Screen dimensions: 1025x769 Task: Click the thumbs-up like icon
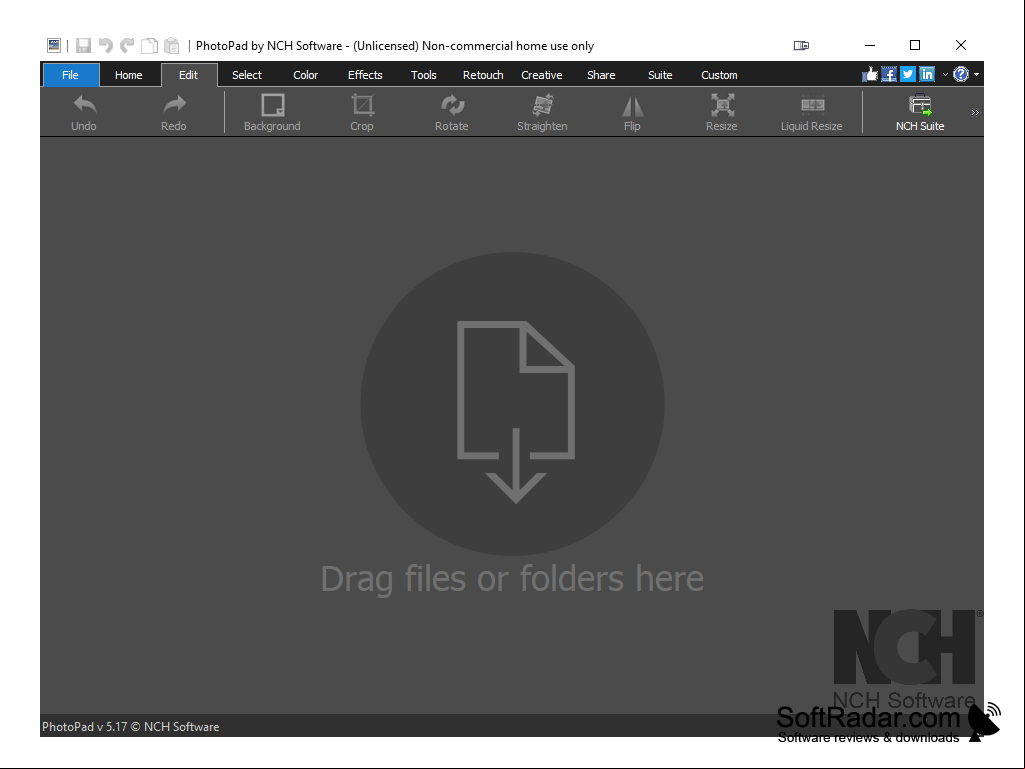pyautogui.click(x=869, y=75)
